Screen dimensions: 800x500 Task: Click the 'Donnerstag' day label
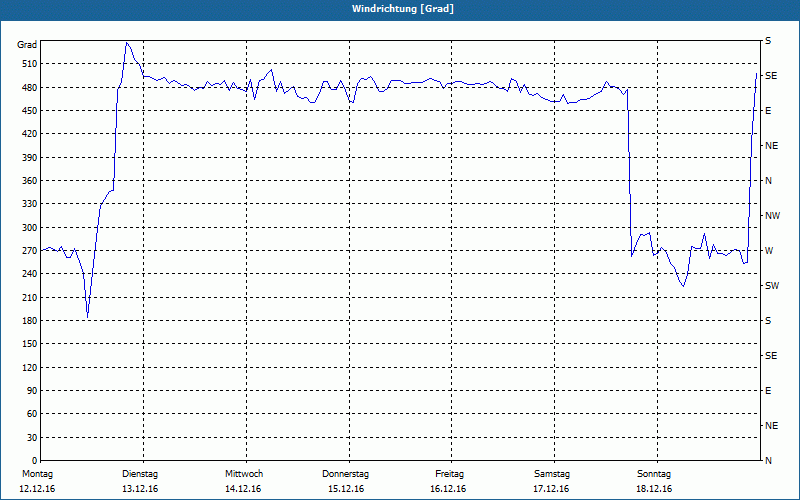pyautogui.click(x=345, y=474)
